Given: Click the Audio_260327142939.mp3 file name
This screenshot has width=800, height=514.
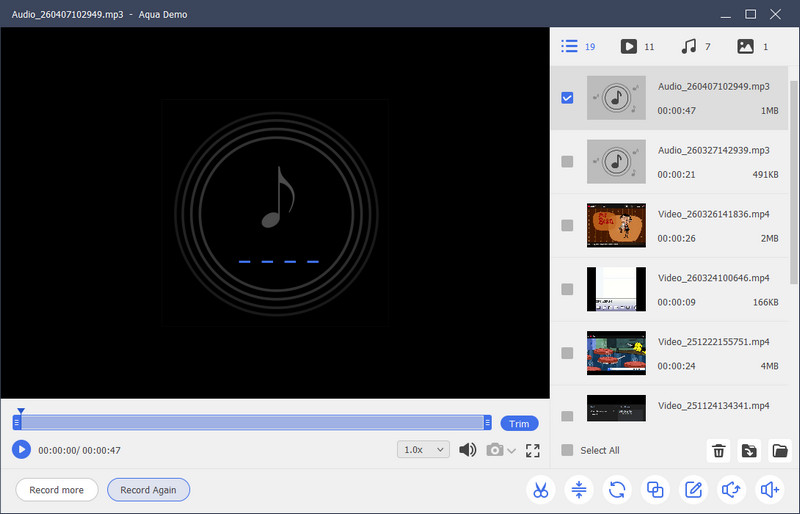Looking at the screenshot, I should coord(713,150).
